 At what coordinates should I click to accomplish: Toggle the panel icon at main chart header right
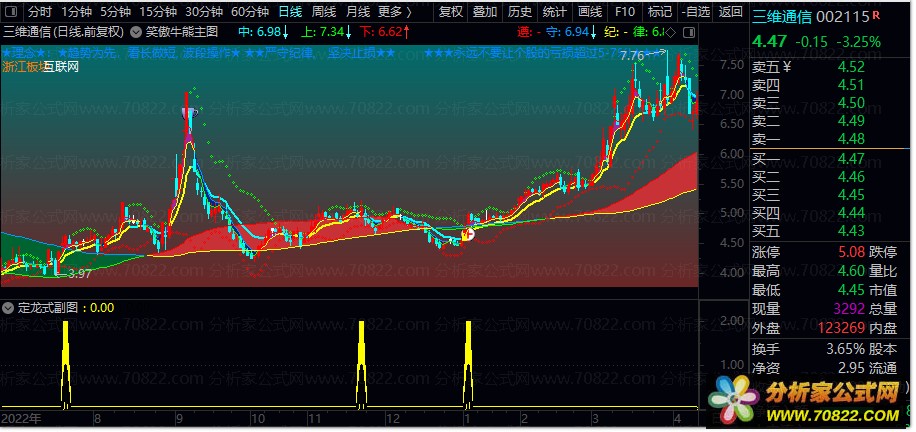pos(689,32)
